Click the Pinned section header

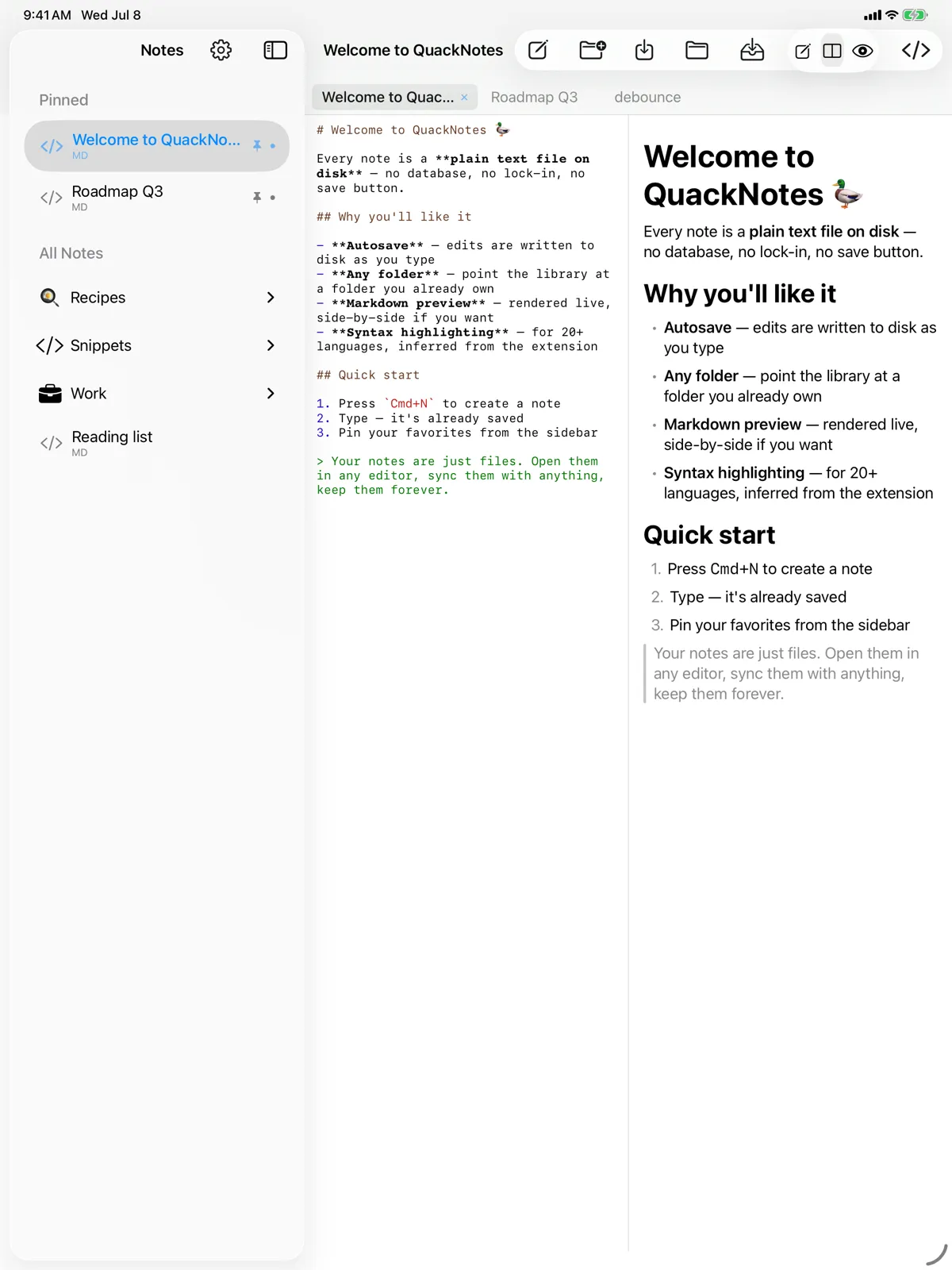pos(63,100)
